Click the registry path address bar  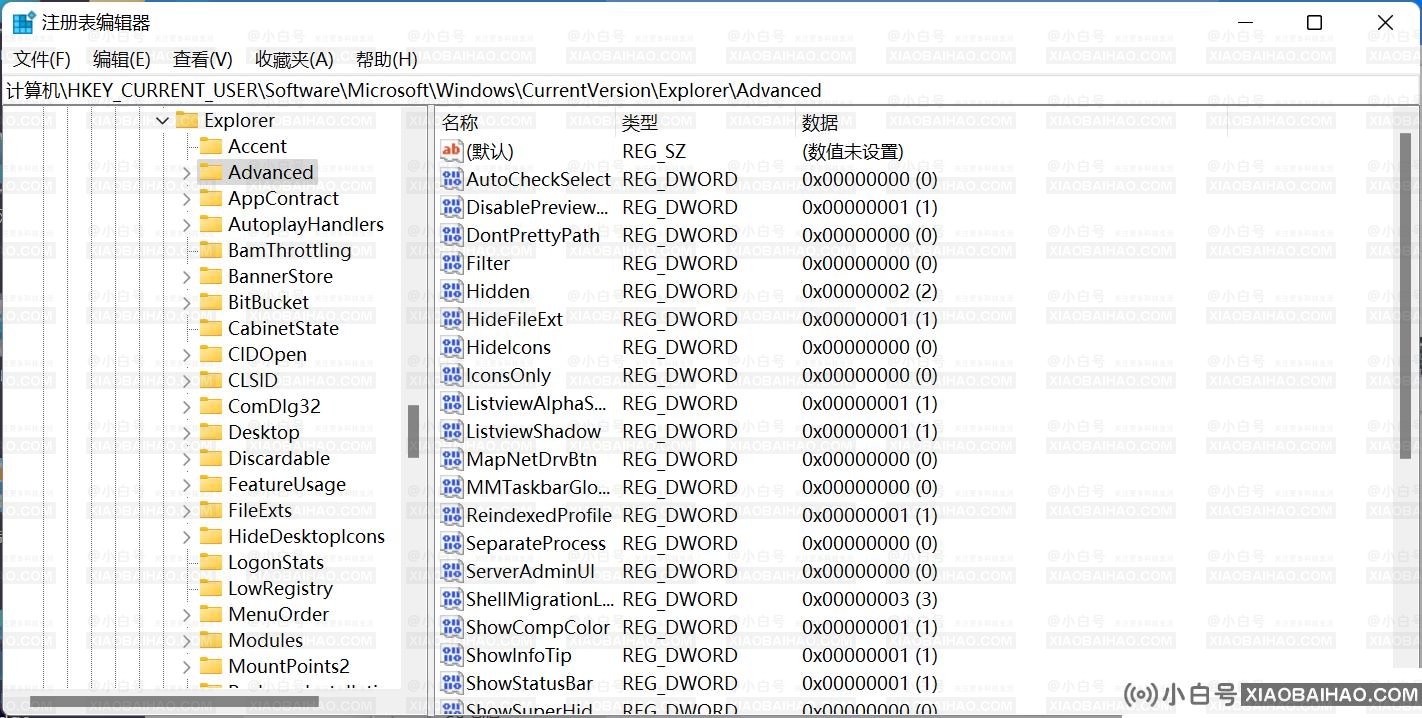(711, 90)
